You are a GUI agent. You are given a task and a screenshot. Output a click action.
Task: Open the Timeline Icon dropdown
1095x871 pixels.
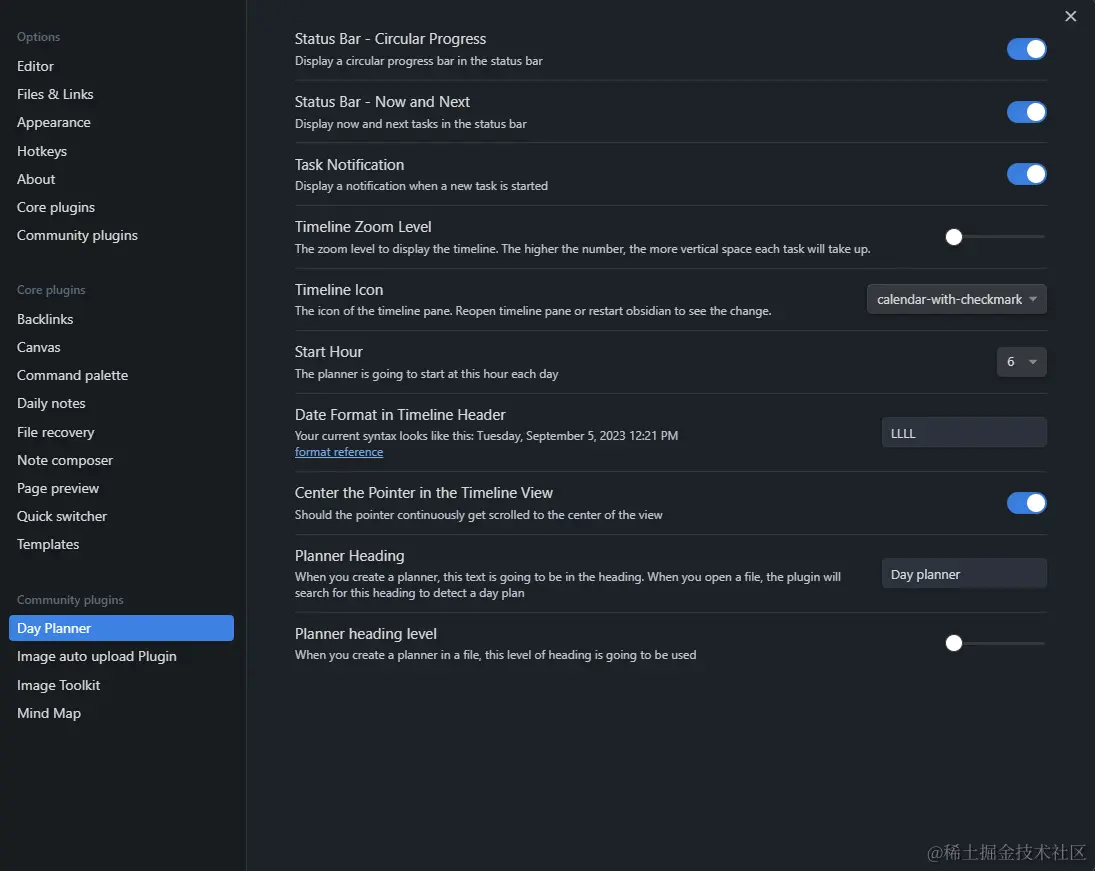956,299
